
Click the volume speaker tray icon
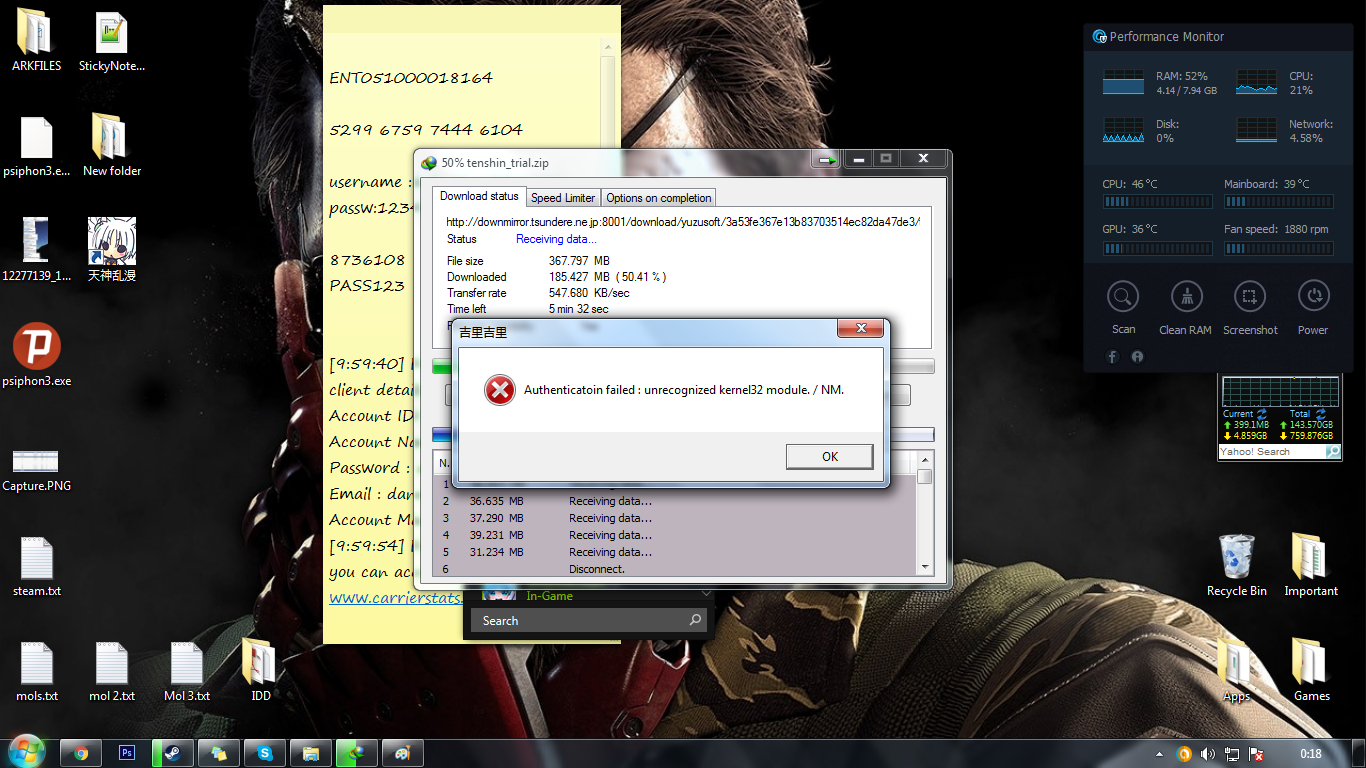1208,754
